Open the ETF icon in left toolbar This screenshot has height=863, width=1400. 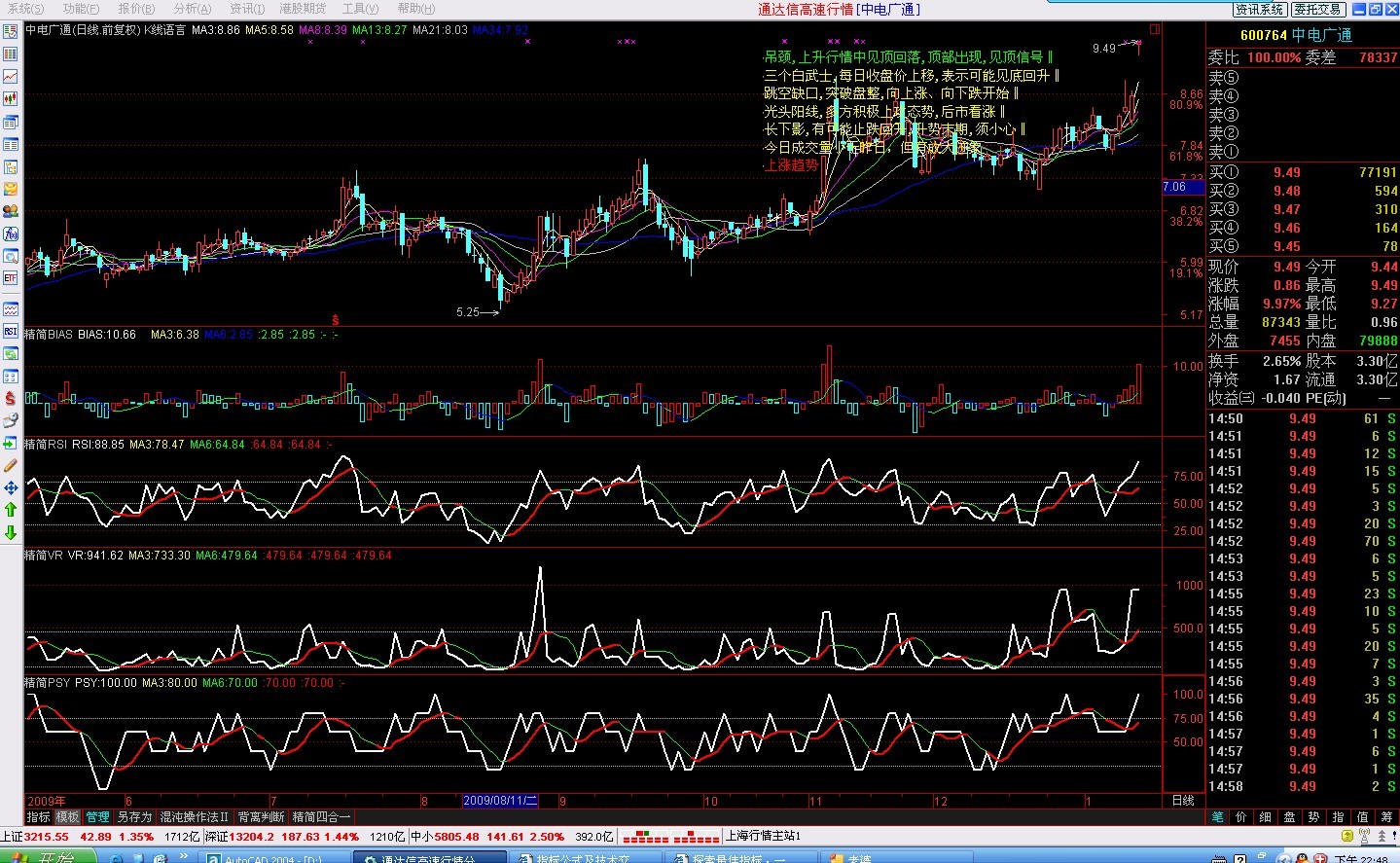tap(11, 278)
